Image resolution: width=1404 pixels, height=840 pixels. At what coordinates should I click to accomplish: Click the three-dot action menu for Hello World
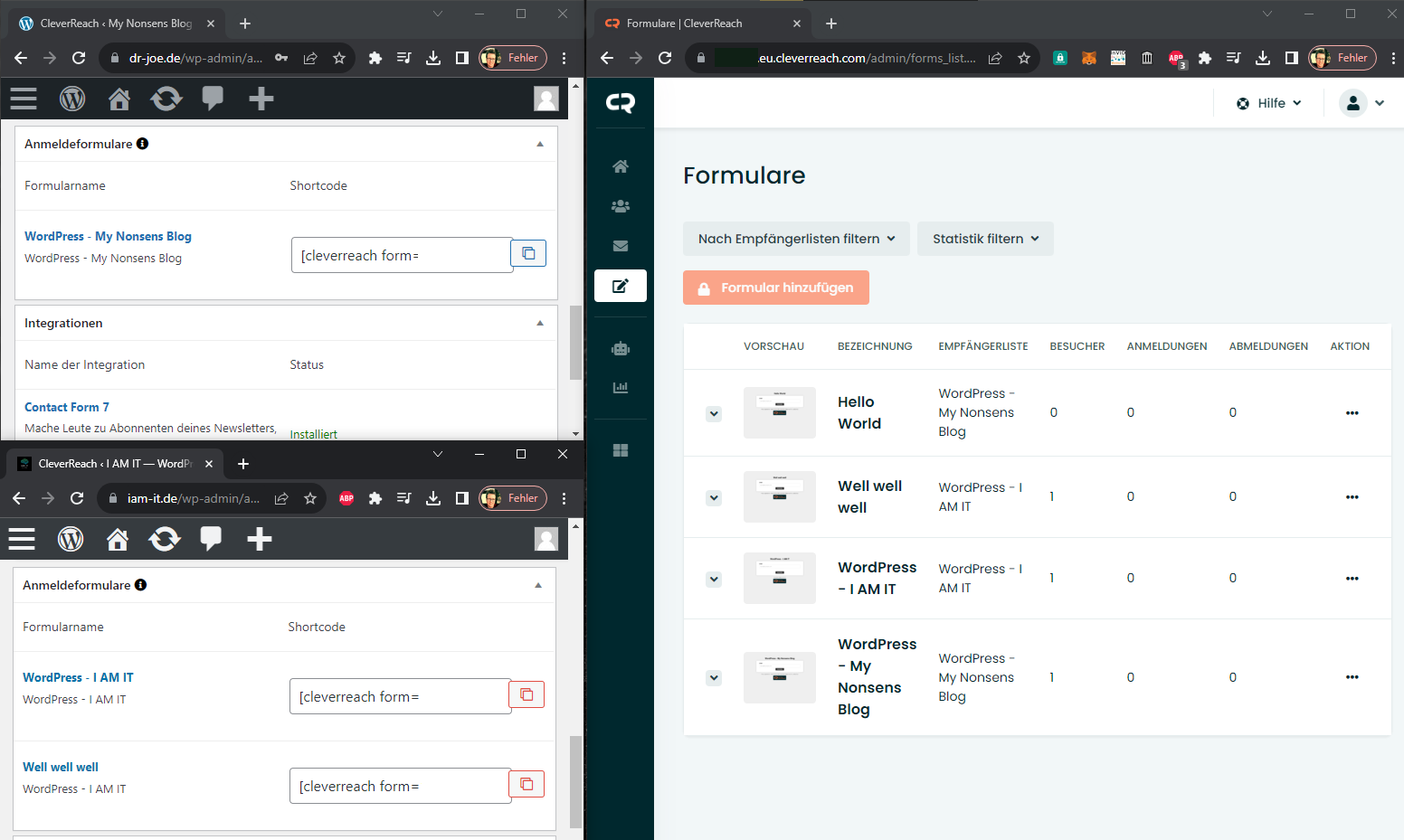click(1352, 413)
